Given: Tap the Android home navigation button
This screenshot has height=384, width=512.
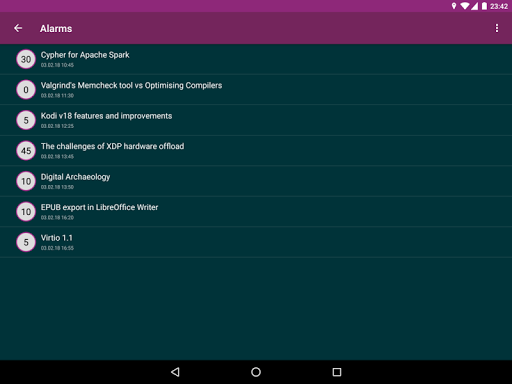Looking at the screenshot, I should (x=256, y=372).
